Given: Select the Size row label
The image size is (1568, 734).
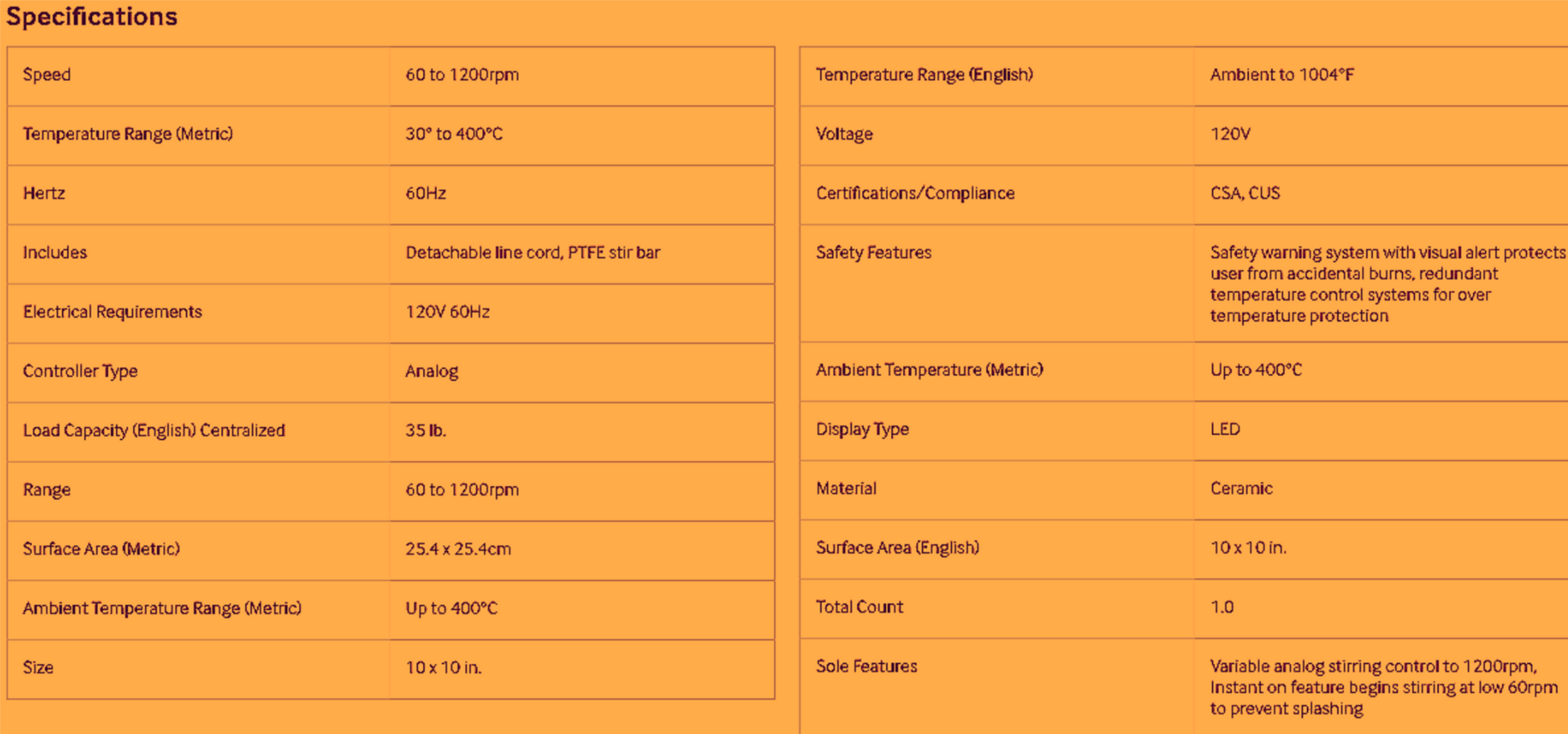Looking at the screenshot, I should 38,668.
